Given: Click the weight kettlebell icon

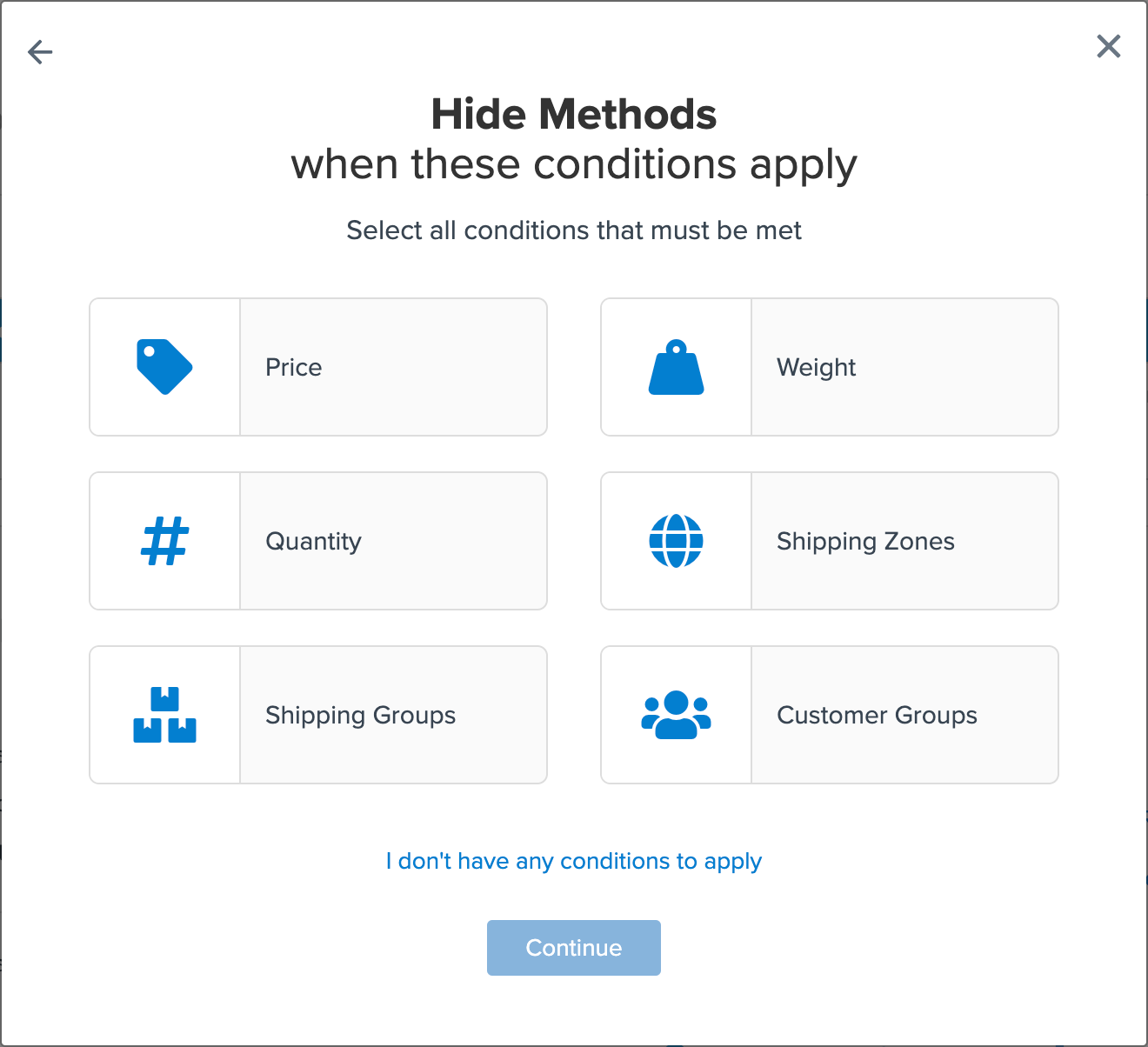Looking at the screenshot, I should pos(676,367).
